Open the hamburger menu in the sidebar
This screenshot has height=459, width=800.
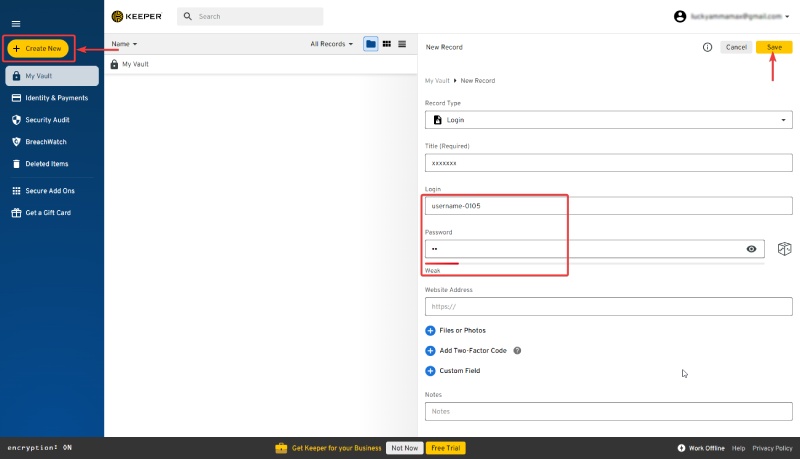16,24
